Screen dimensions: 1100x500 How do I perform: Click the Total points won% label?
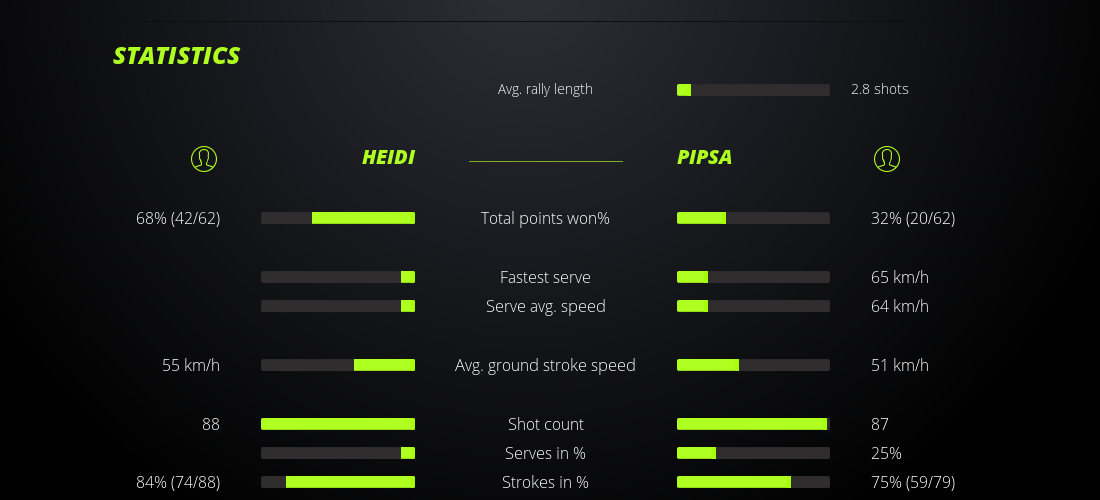click(x=545, y=218)
